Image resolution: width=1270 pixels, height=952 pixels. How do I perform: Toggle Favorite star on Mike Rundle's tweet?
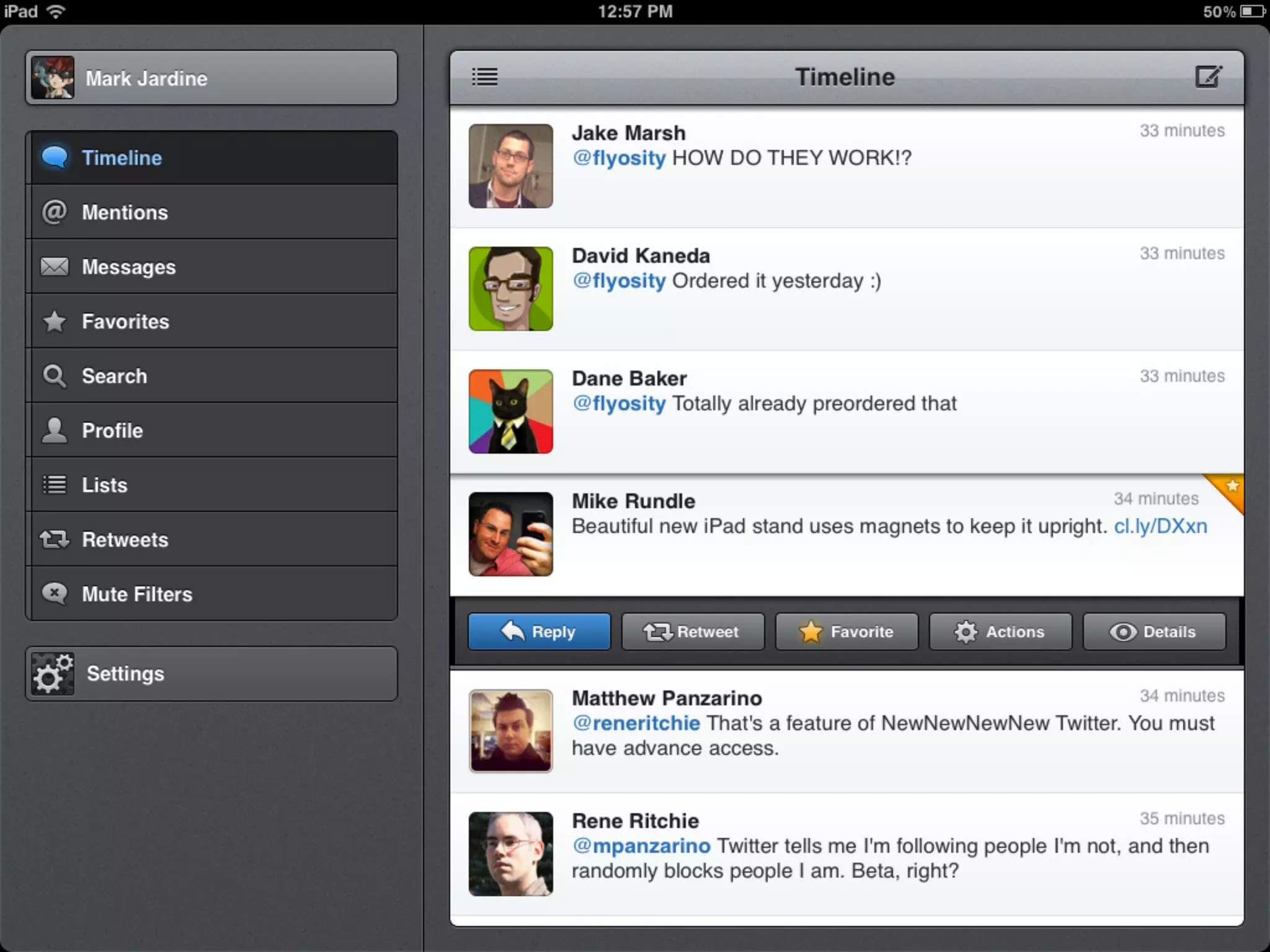pos(846,632)
